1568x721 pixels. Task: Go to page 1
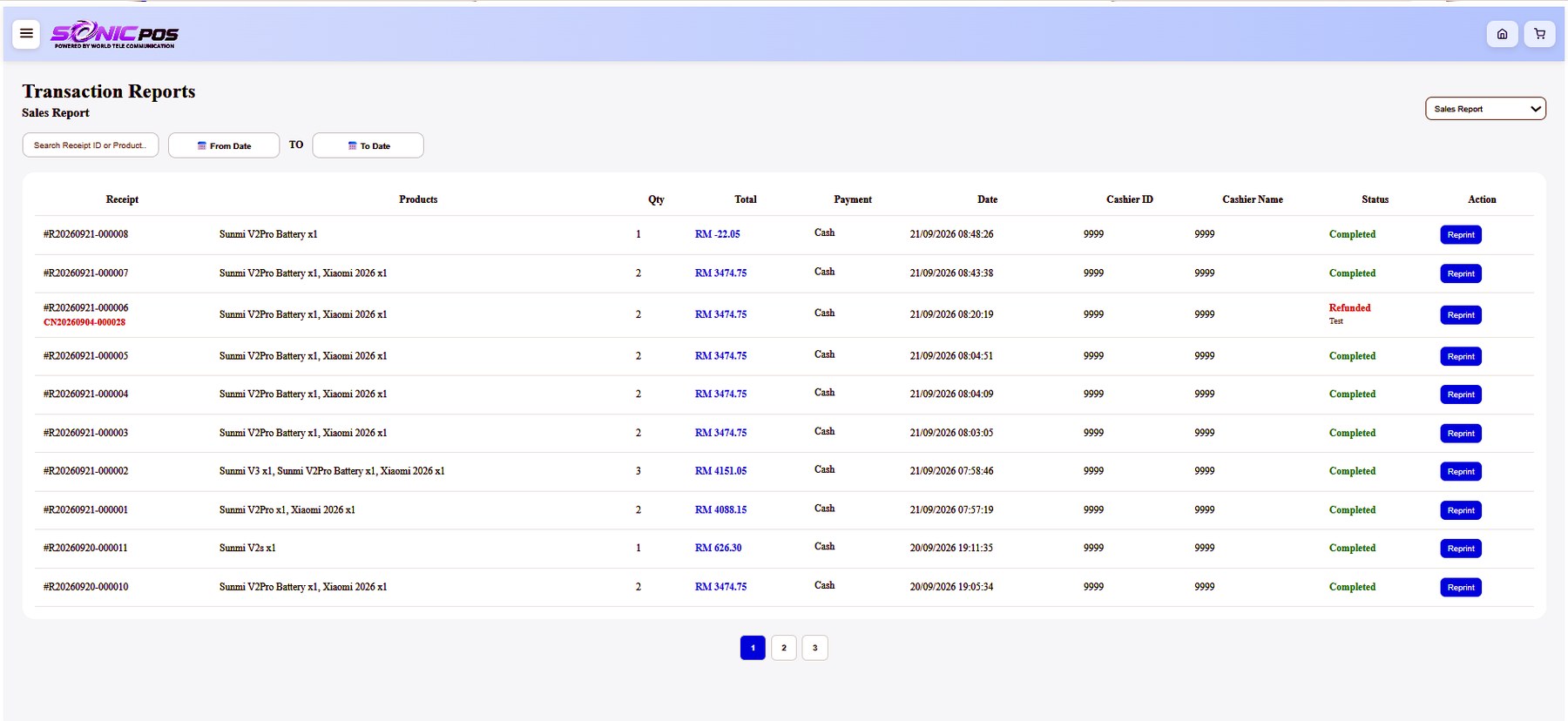pos(753,648)
